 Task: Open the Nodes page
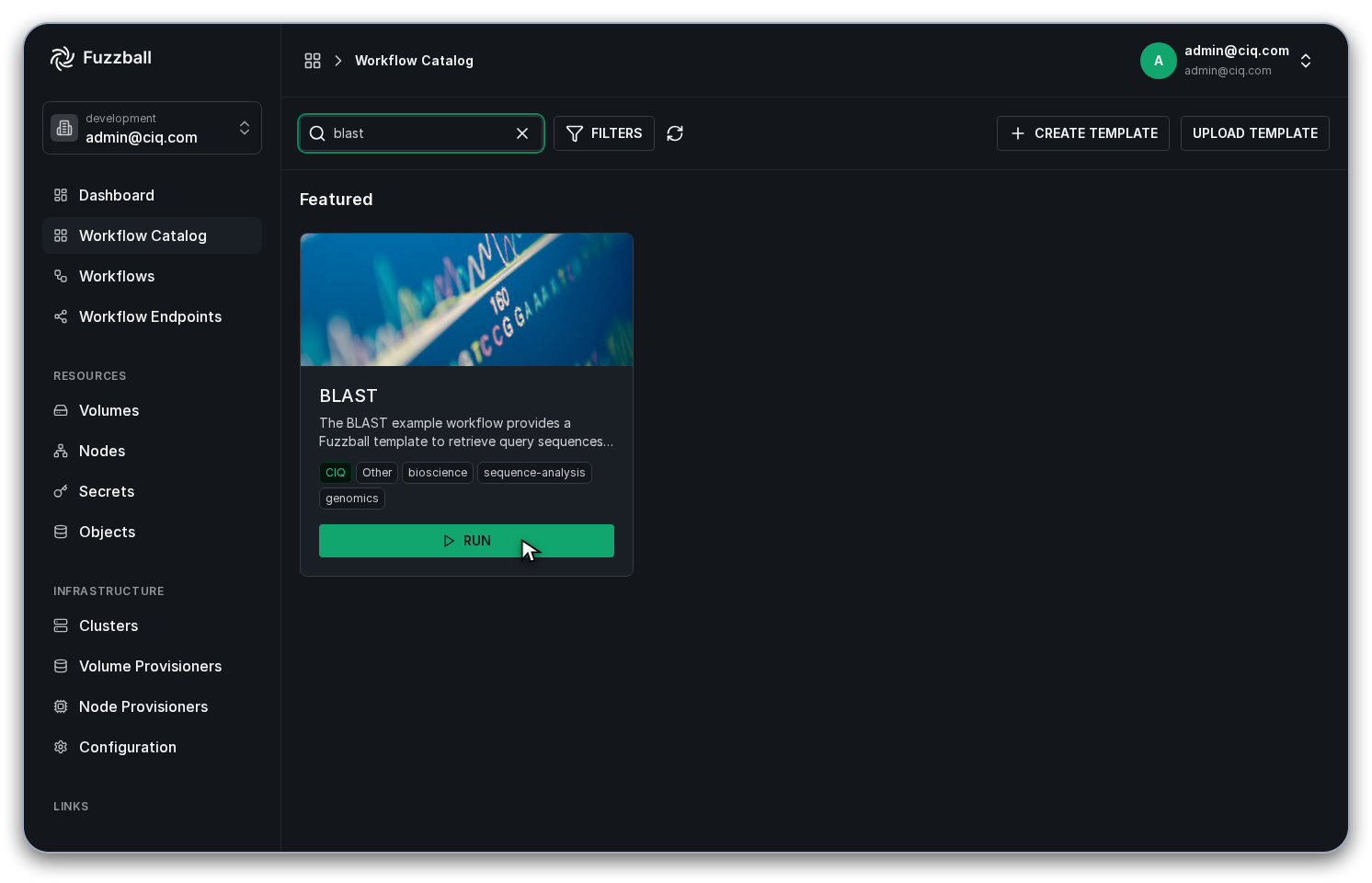152,451
